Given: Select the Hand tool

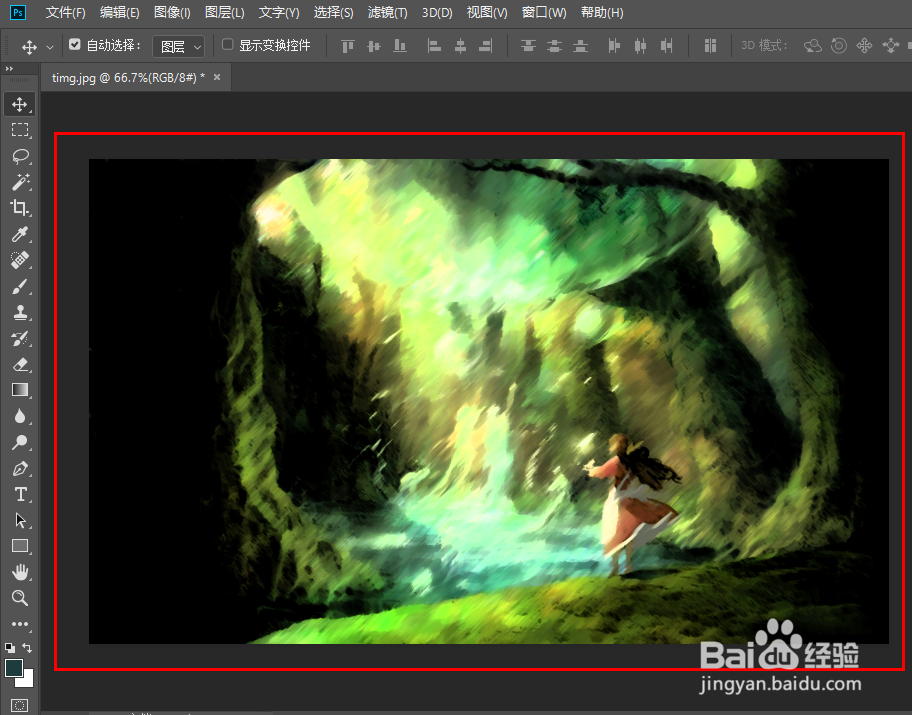Looking at the screenshot, I should pyautogui.click(x=20, y=572).
